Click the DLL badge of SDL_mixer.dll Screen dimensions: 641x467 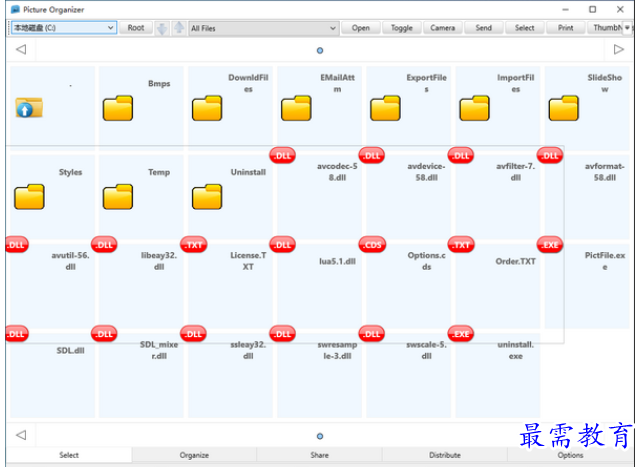point(104,334)
